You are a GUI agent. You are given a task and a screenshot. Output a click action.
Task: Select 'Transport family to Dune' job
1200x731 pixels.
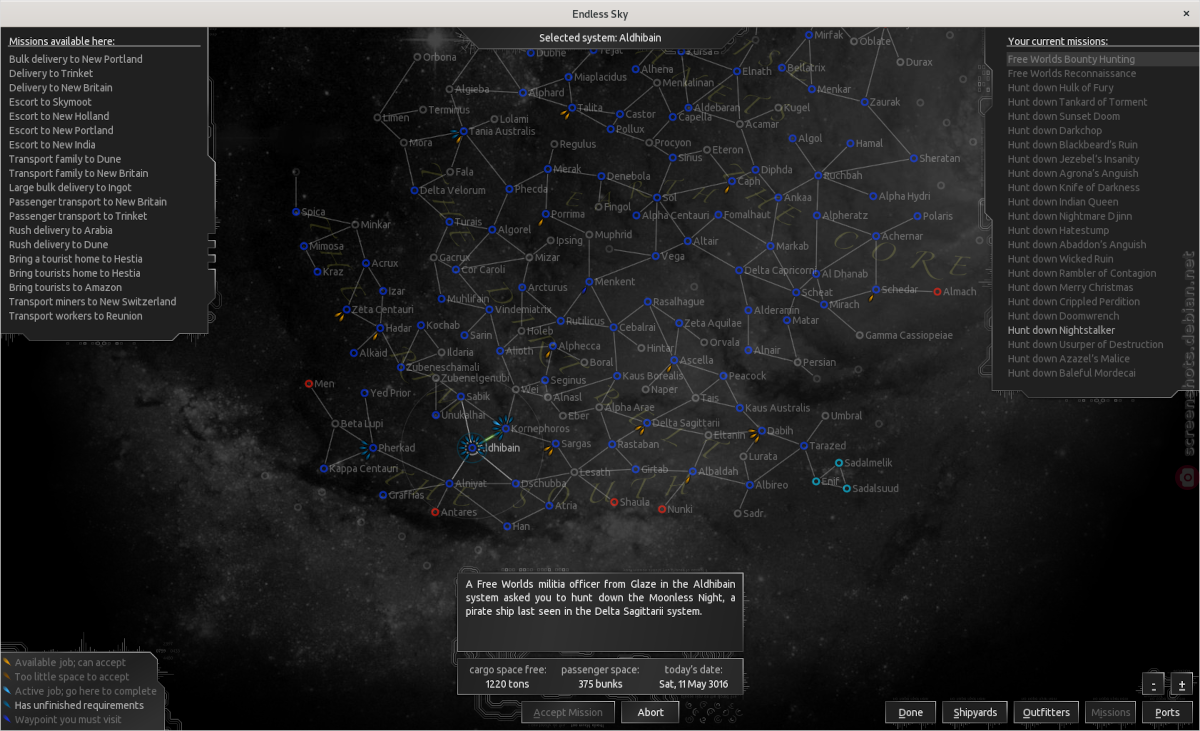click(x=65, y=159)
